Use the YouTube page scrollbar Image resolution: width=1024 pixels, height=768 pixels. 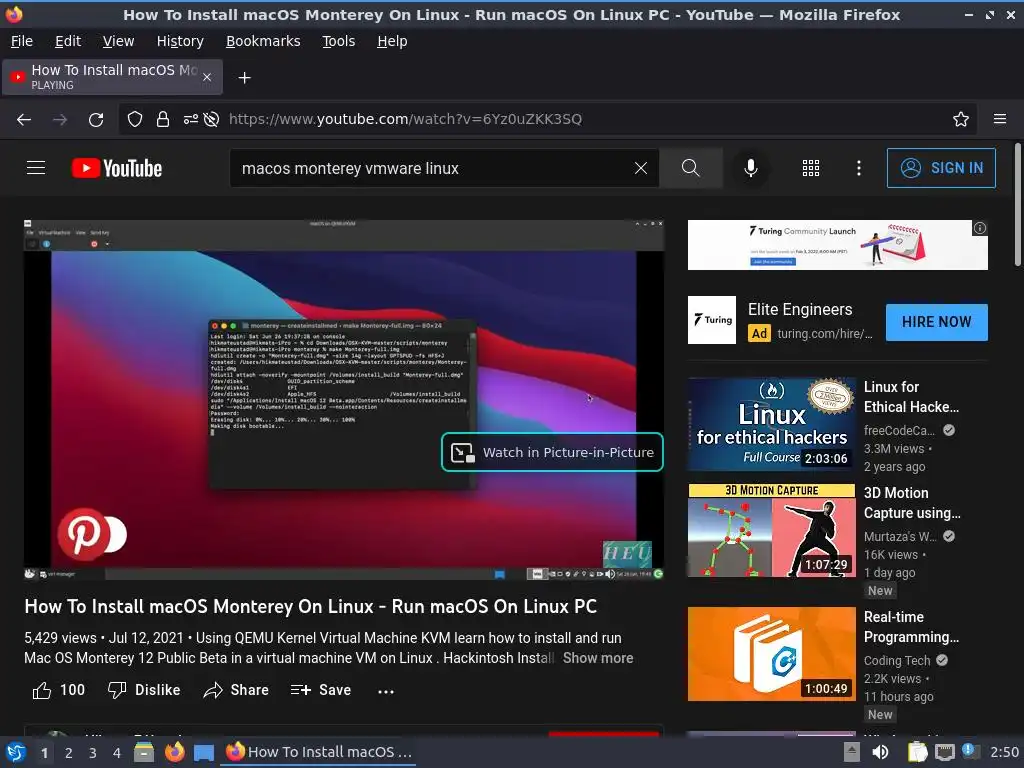(1017, 204)
